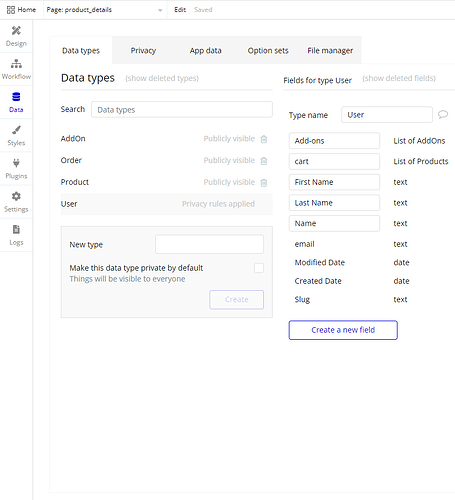The height and width of the screenshot is (500, 455).
Task: Select the User data type row
Action: click(x=166, y=204)
